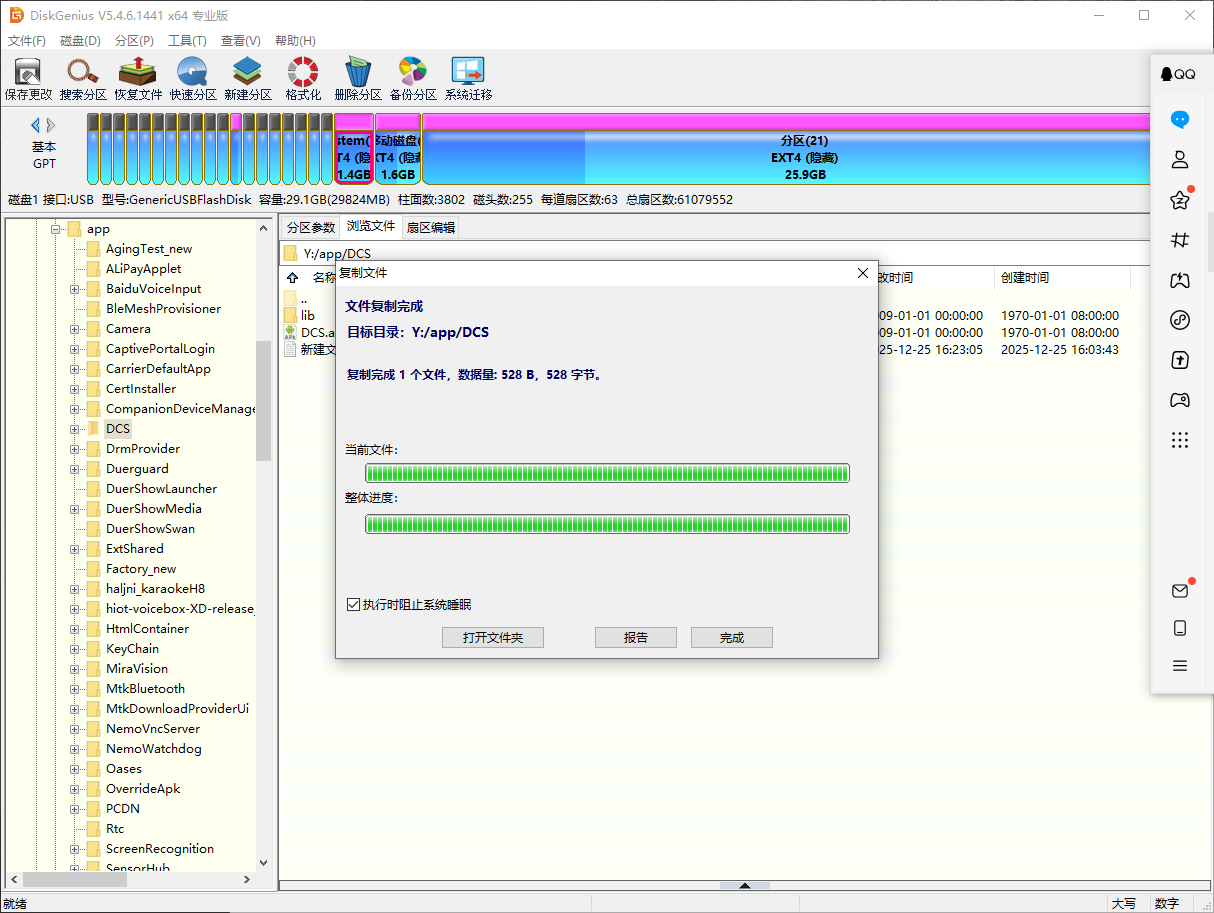The image size is (1214, 913).
Task: Click the 完成 button to finish
Action: [x=731, y=637]
